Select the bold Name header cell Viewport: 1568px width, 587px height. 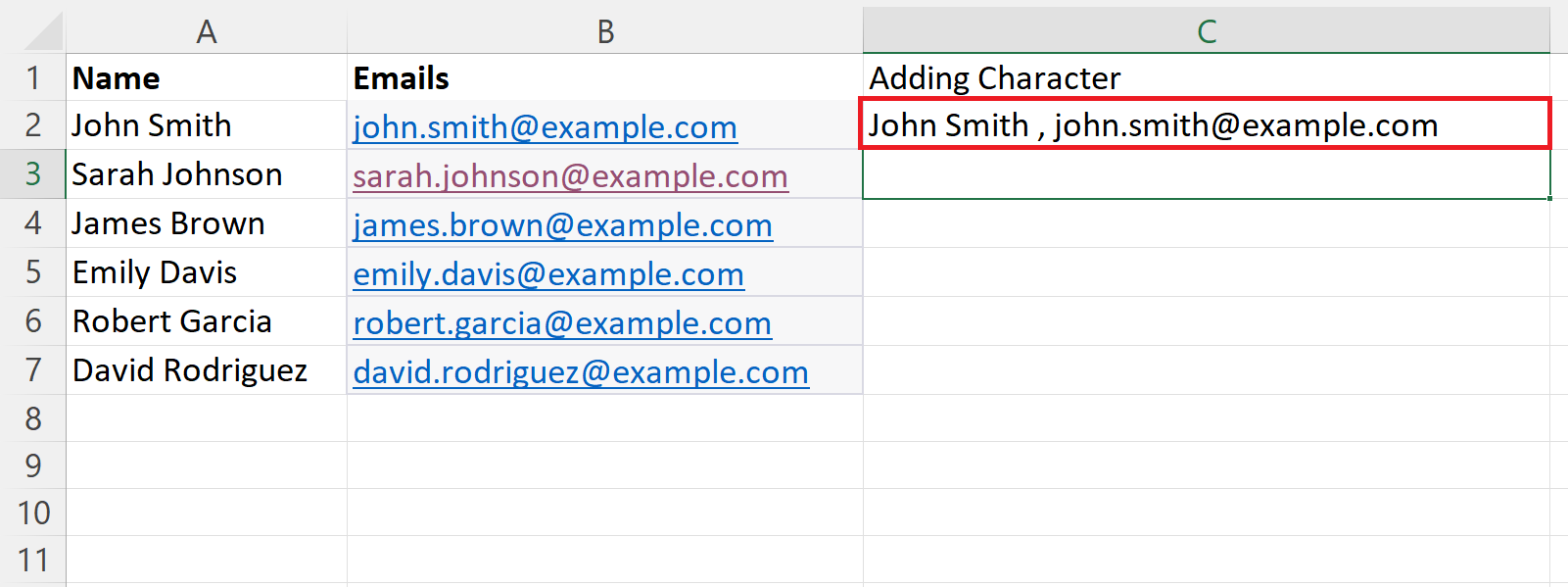(206, 77)
